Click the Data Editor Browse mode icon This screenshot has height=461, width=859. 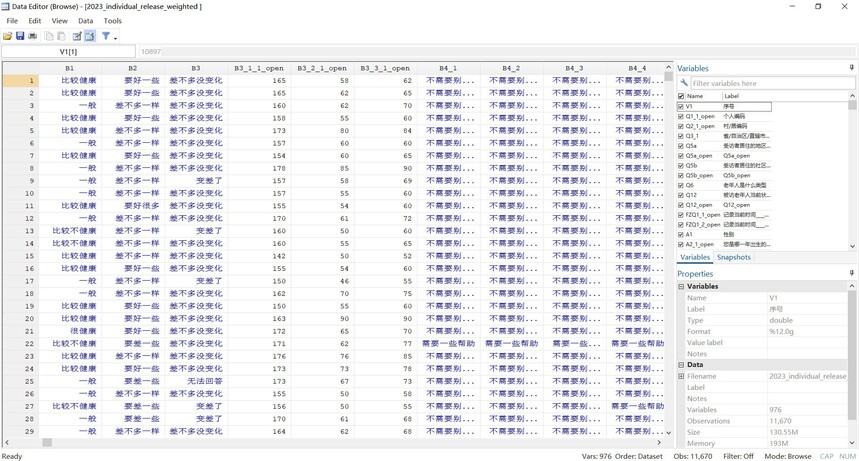point(89,37)
